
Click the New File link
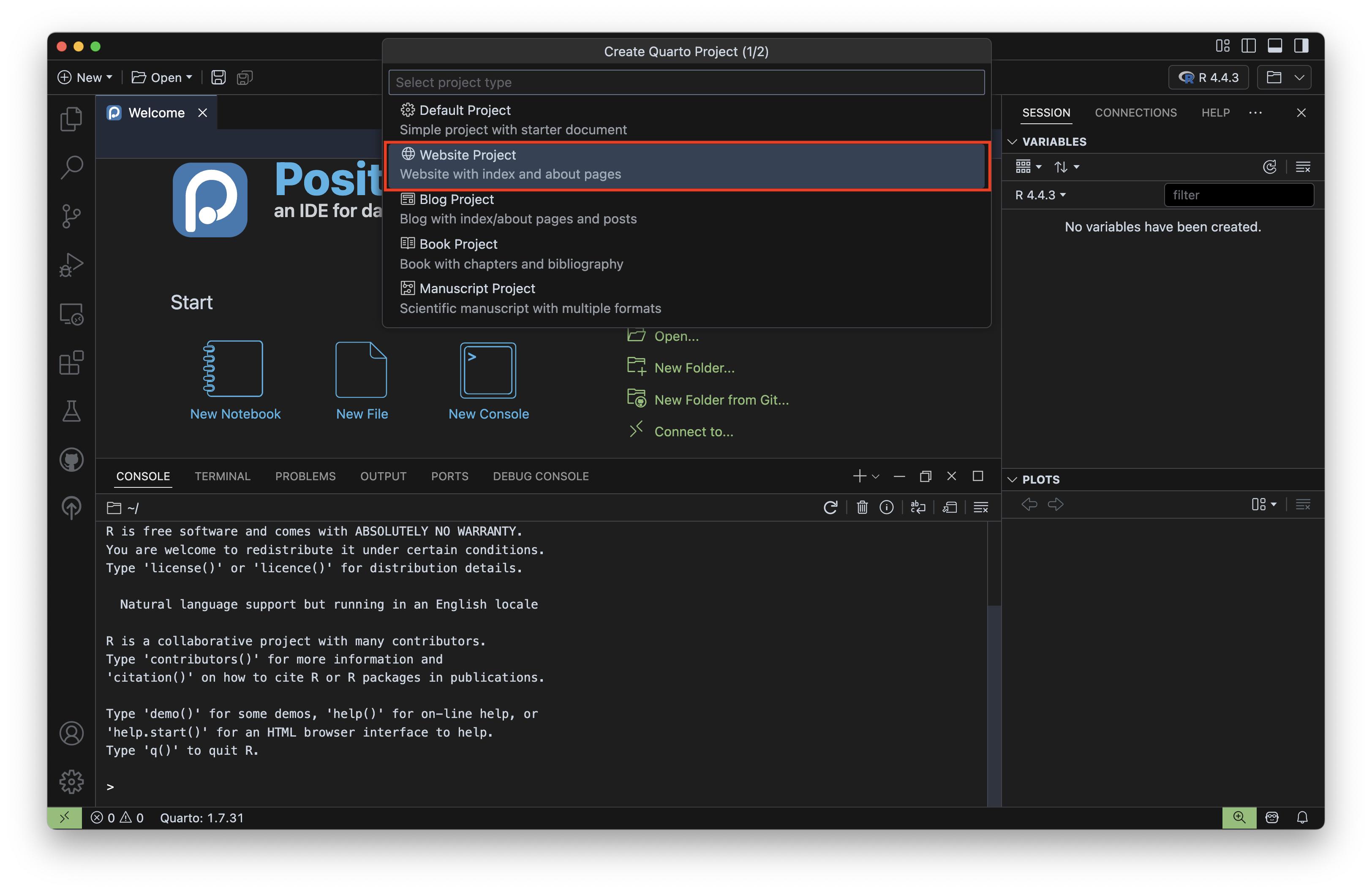pos(362,414)
